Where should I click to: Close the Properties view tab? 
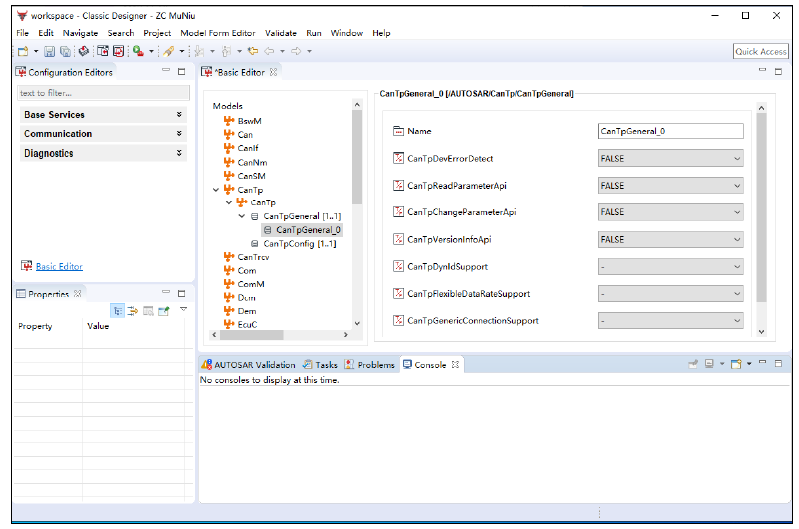point(77,294)
